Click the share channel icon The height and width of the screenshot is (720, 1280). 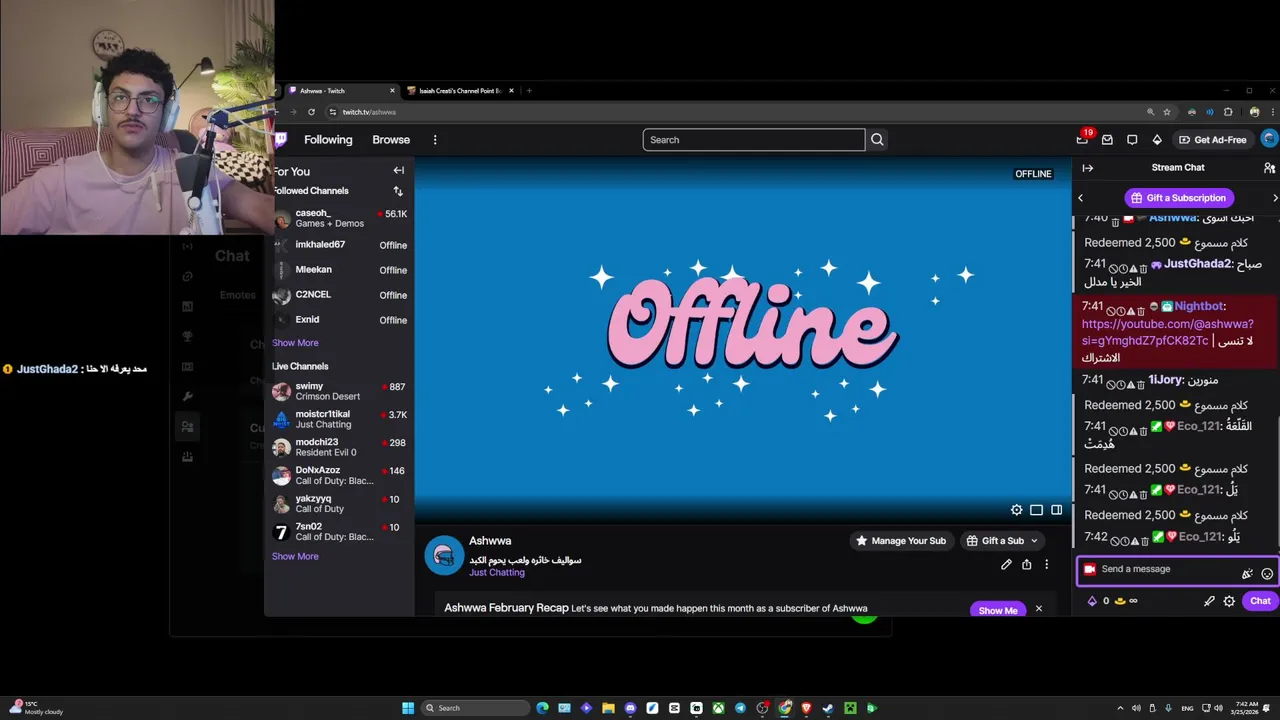click(1026, 564)
